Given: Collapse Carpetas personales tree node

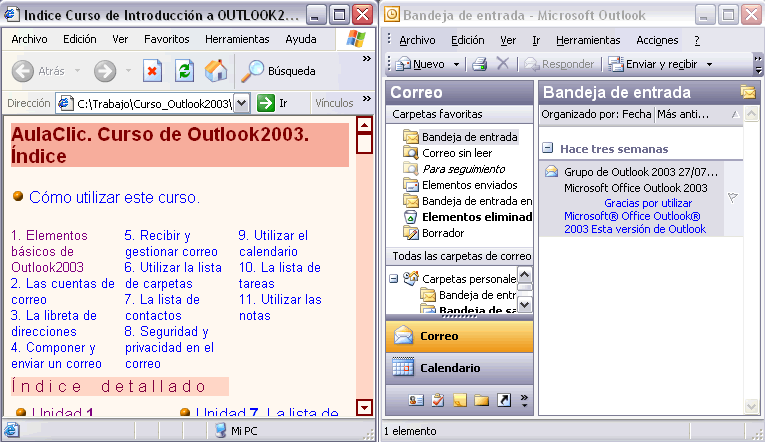Looking at the screenshot, I should [x=394, y=278].
